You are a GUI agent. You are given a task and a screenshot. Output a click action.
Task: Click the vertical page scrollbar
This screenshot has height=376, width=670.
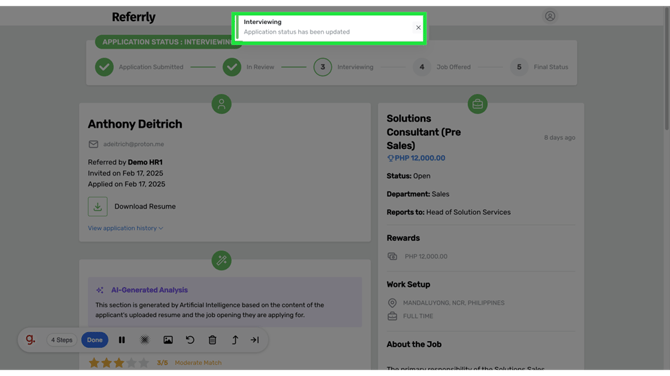pos(667,68)
